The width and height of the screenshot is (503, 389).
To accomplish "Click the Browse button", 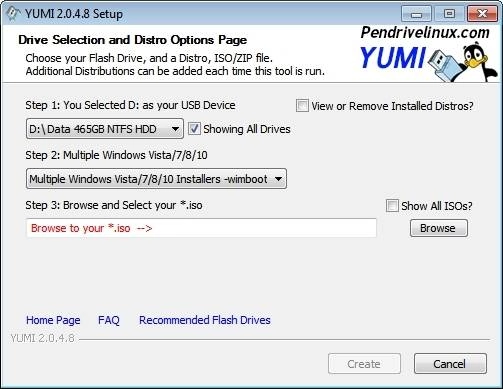I will 439,228.
